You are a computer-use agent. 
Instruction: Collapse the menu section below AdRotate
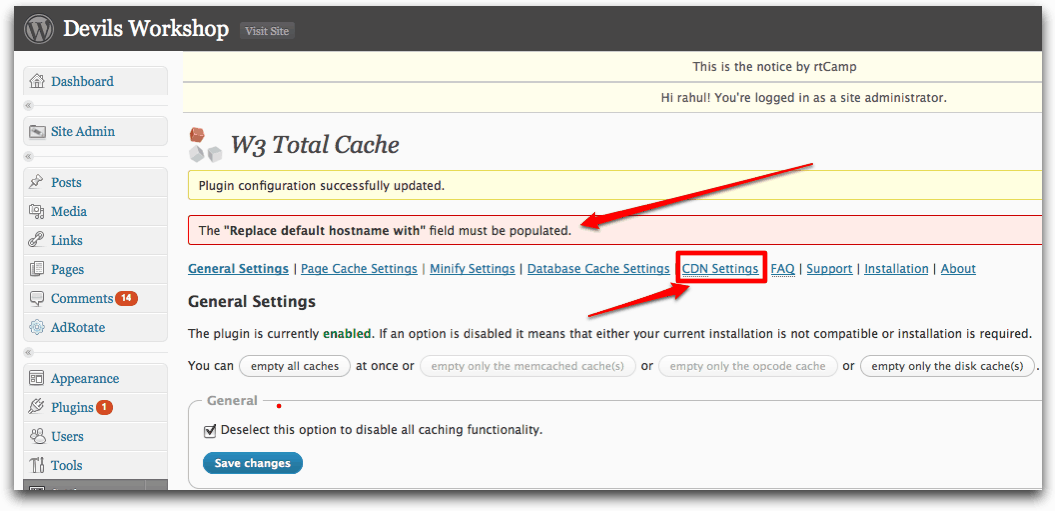point(28,352)
